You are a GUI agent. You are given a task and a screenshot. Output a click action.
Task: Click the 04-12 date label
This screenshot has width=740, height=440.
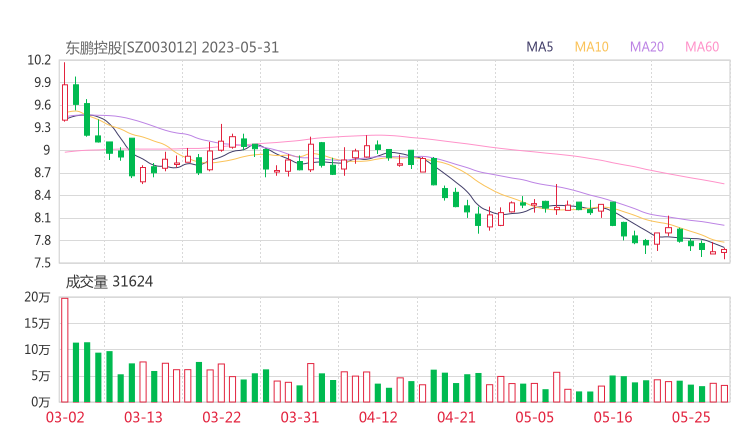[x=378, y=417]
